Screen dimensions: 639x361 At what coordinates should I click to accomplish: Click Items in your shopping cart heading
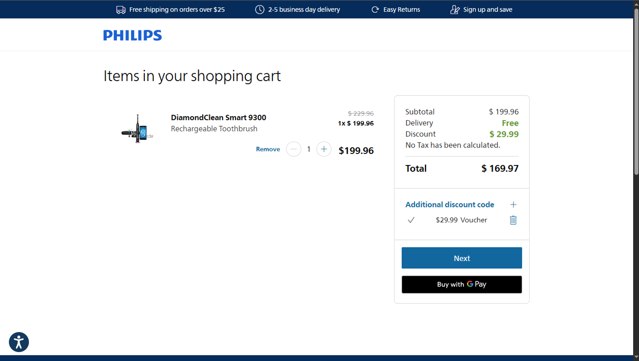tap(192, 76)
